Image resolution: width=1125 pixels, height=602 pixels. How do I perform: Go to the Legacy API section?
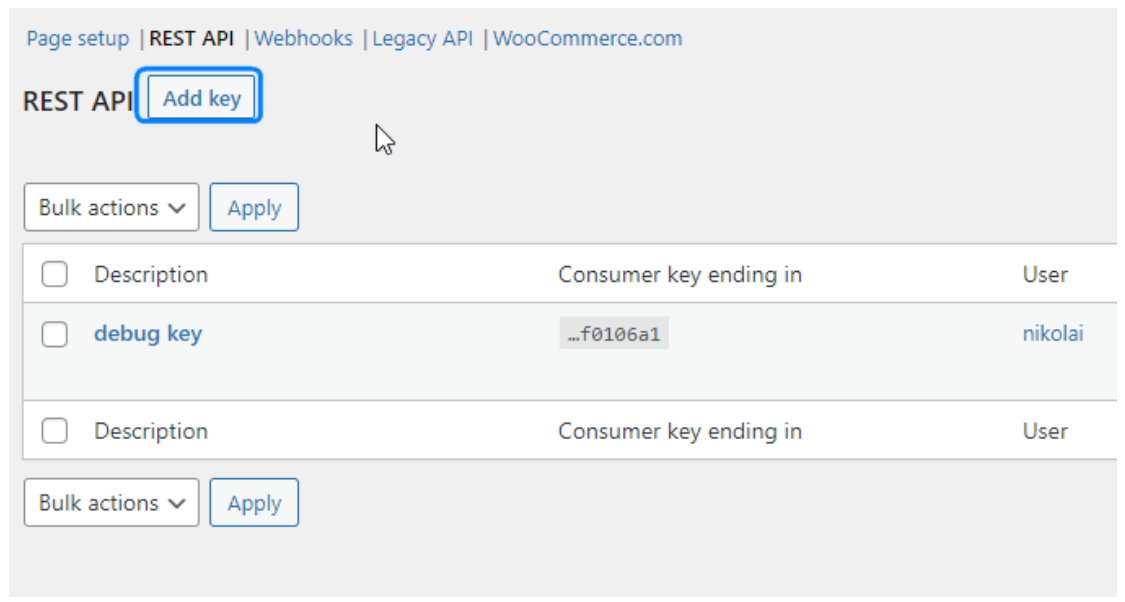pyautogui.click(x=422, y=39)
